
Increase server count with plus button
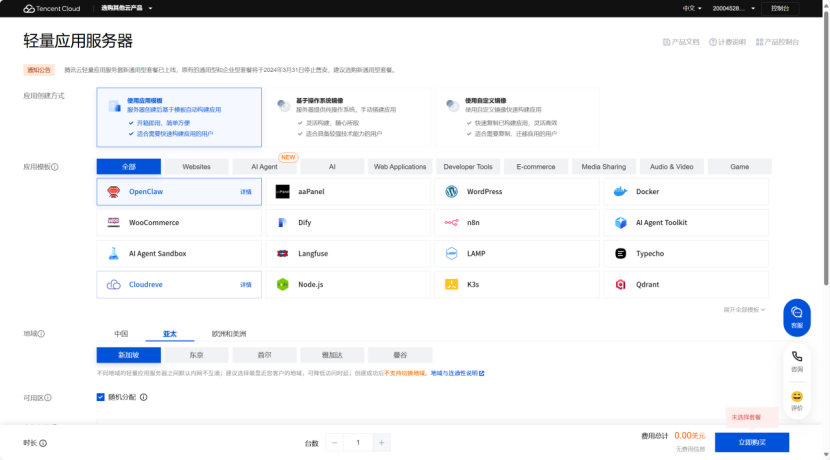(382, 443)
